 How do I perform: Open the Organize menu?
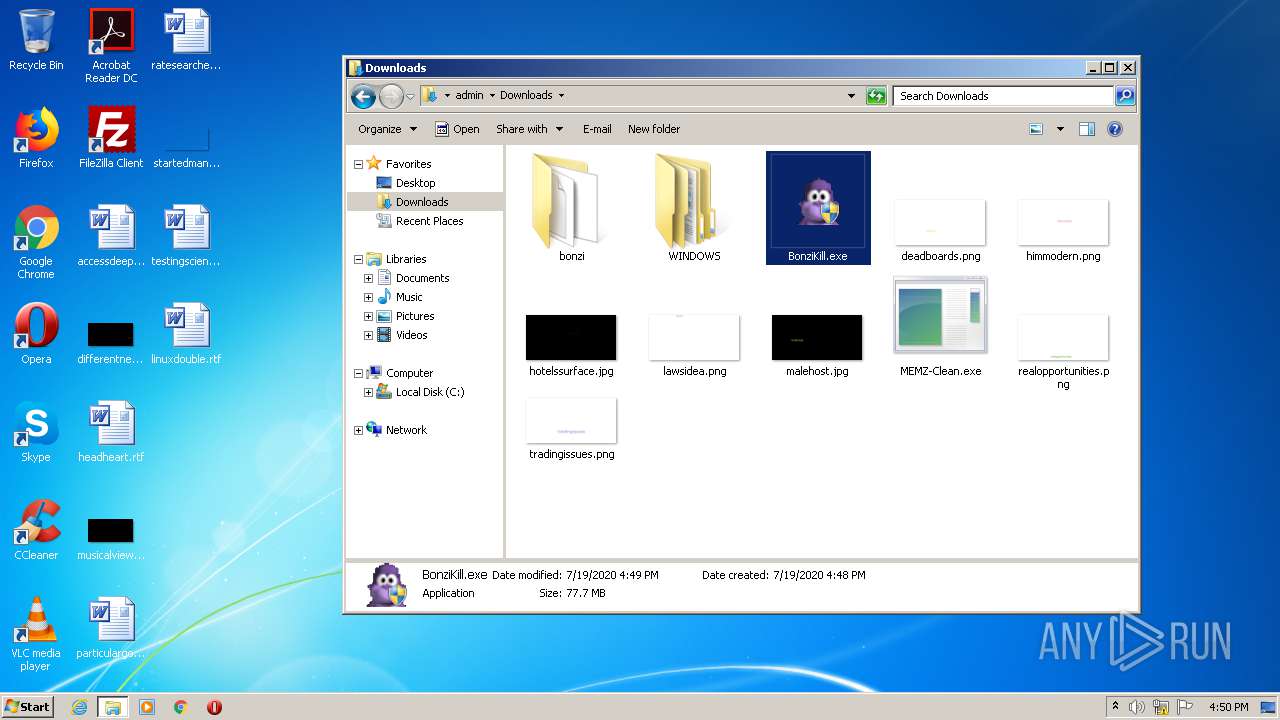pyautogui.click(x=387, y=129)
